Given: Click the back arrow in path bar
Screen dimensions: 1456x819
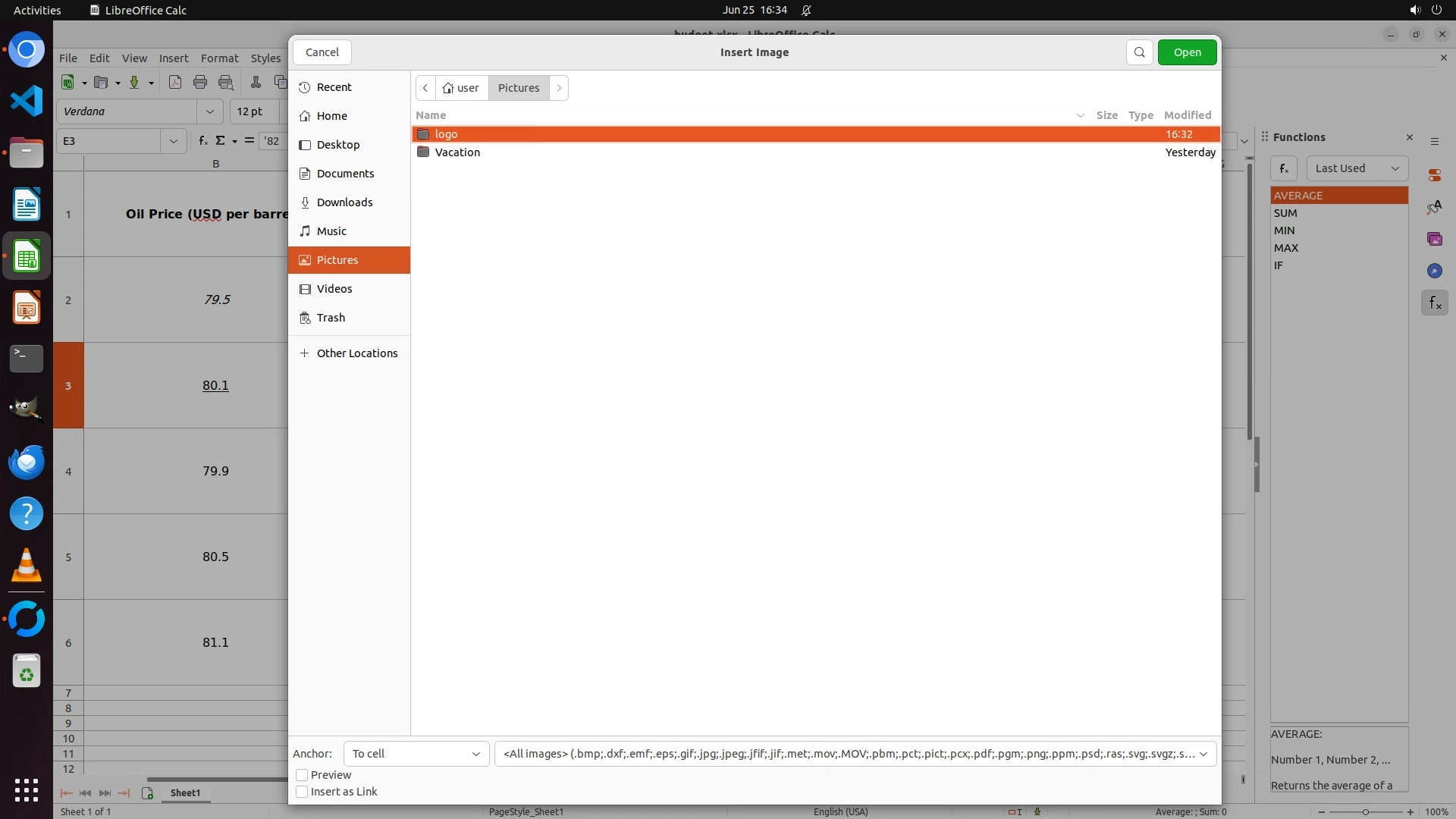Looking at the screenshot, I should coord(425,88).
